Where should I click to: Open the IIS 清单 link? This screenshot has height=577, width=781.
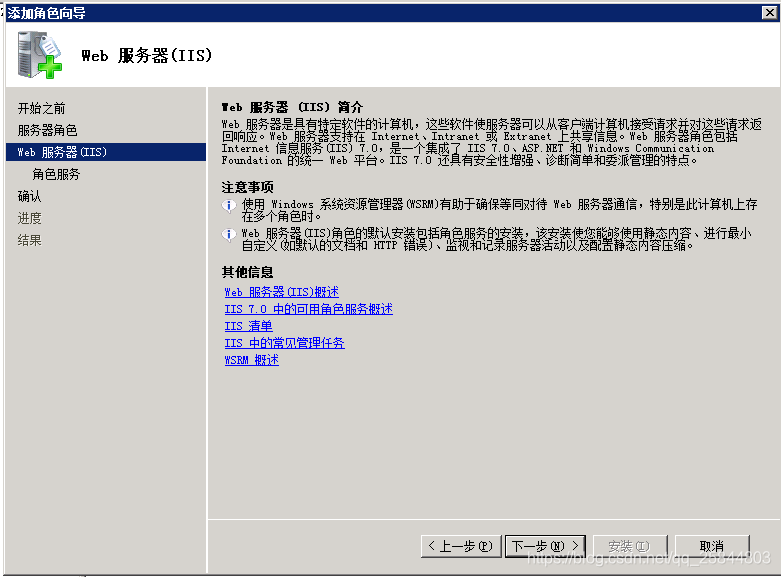click(249, 326)
